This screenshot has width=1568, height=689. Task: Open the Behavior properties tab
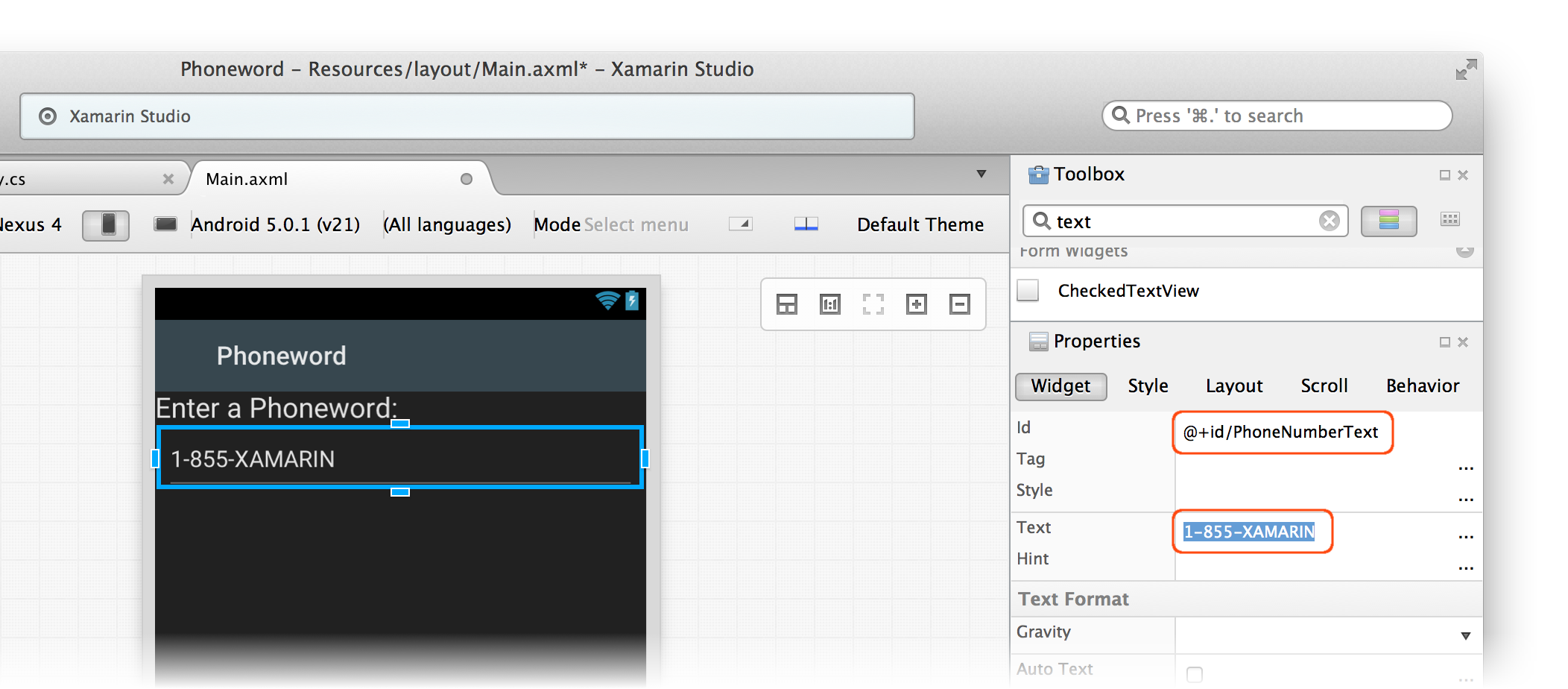pos(1422,386)
